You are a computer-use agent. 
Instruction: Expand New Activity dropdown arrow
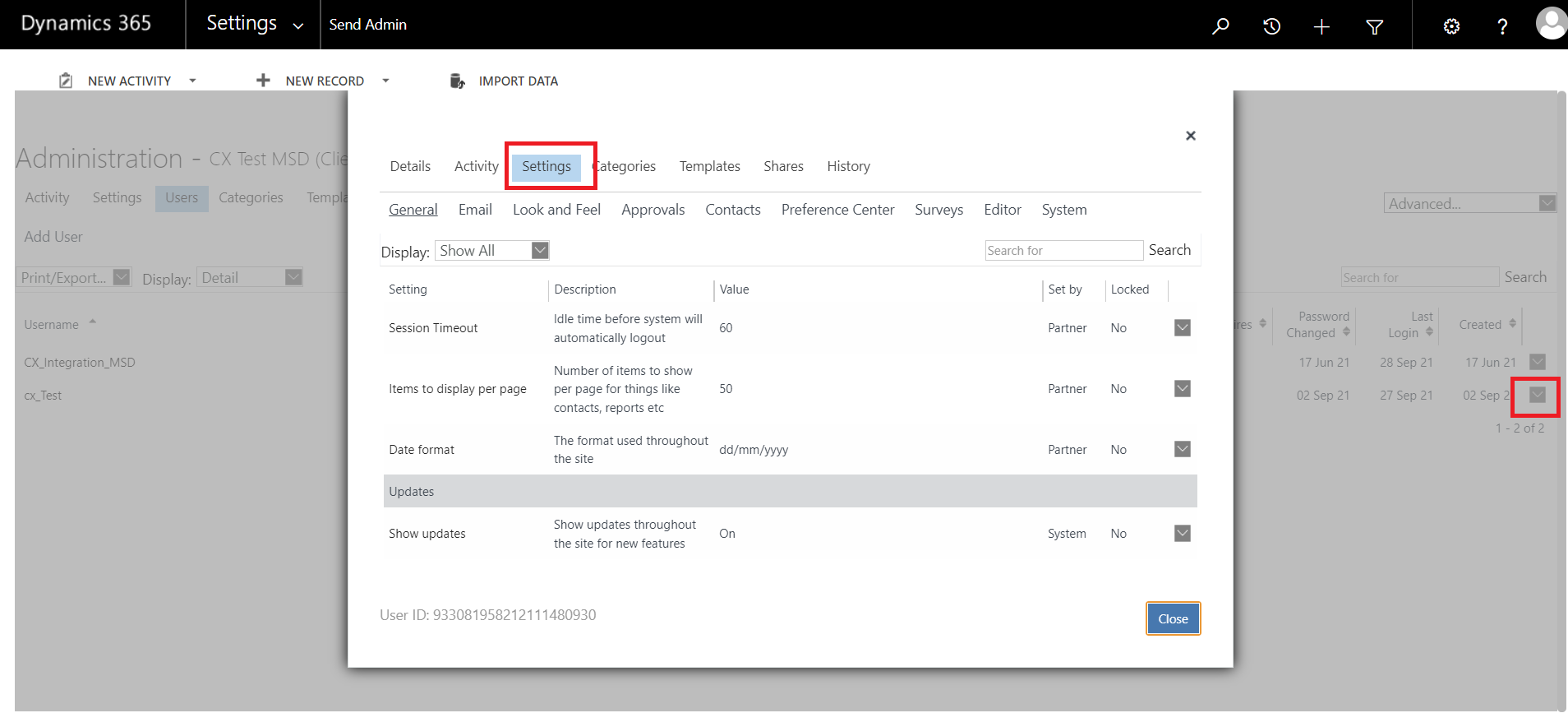pos(192,81)
